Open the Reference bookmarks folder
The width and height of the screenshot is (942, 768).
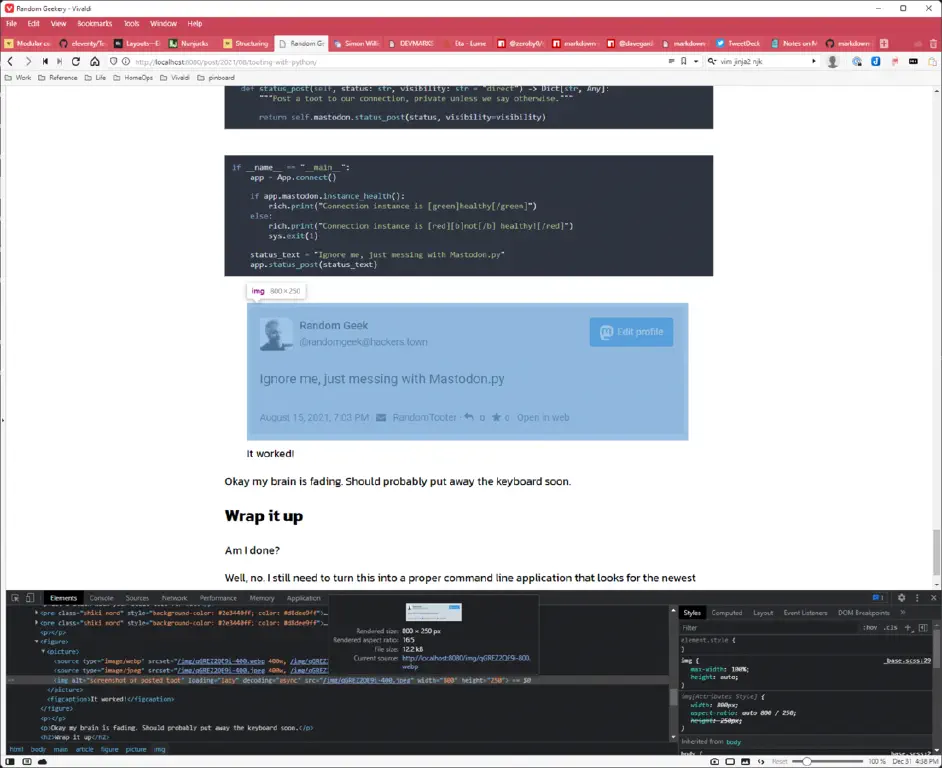pos(58,78)
